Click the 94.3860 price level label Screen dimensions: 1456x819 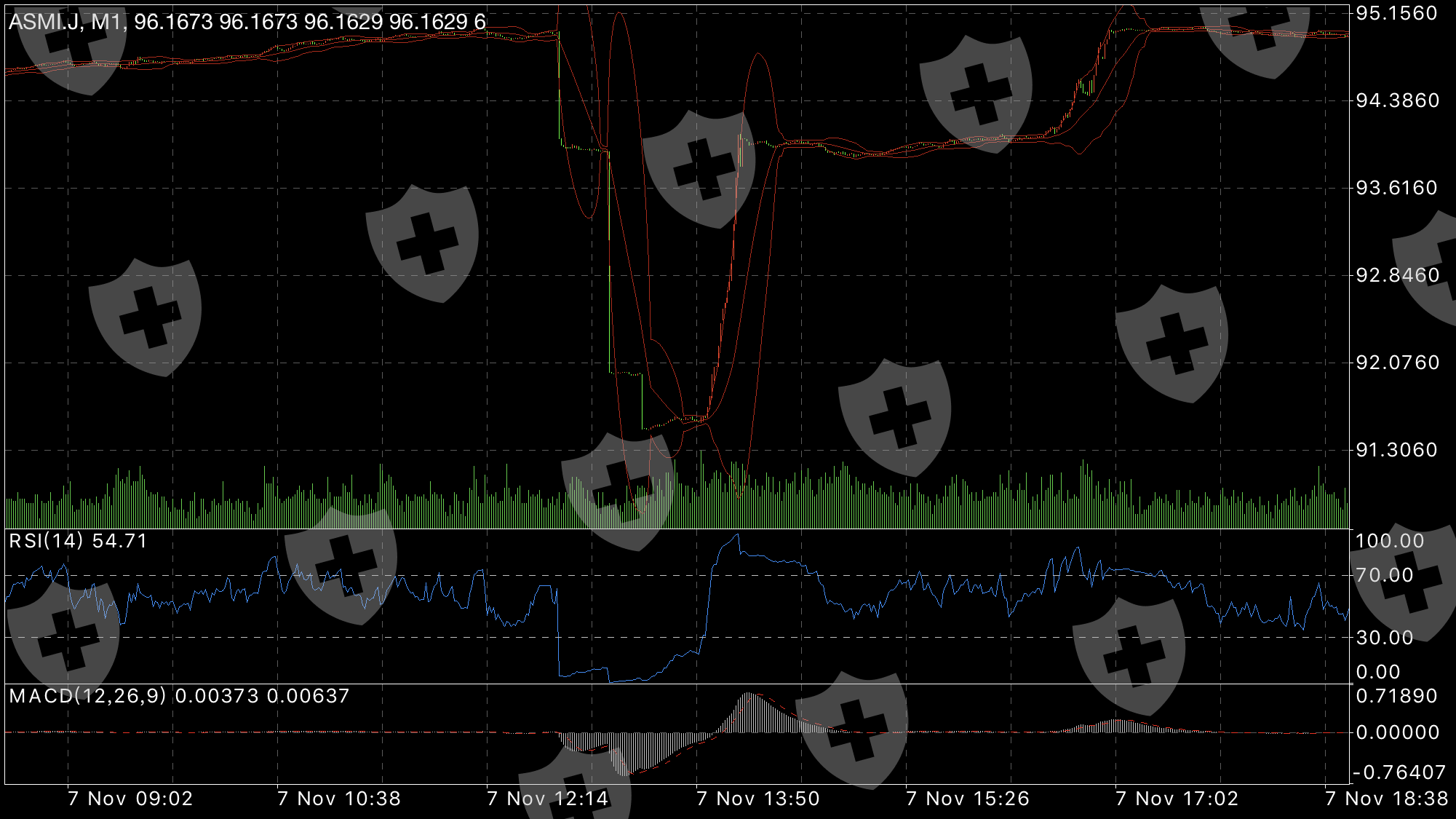pos(1397,100)
